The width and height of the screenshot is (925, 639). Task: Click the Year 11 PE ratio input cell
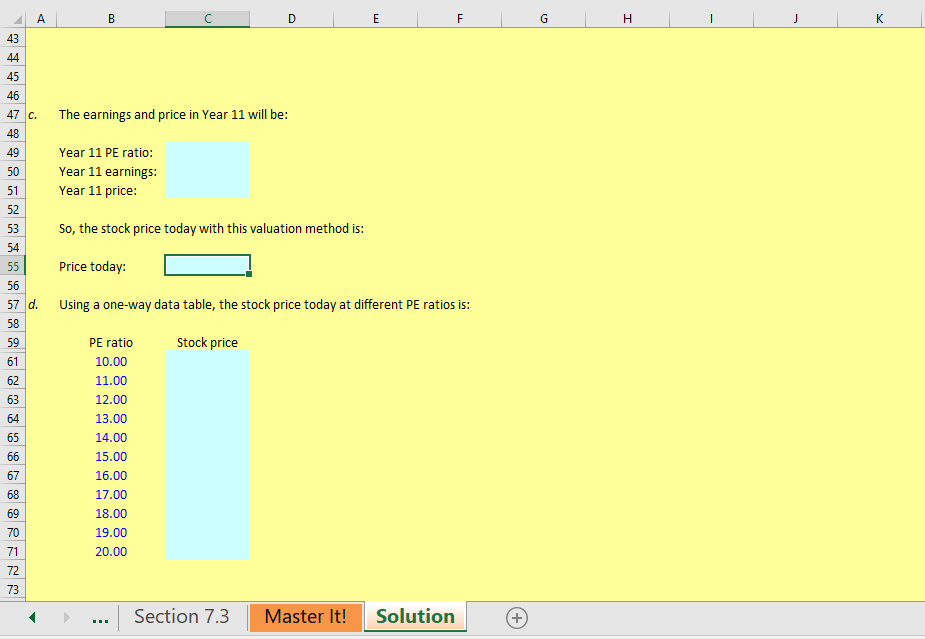pos(207,152)
